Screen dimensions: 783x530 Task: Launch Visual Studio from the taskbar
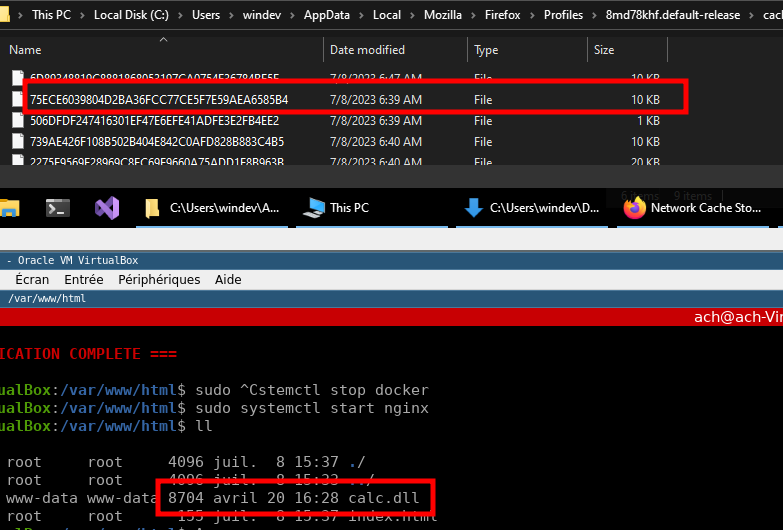coord(107,208)
